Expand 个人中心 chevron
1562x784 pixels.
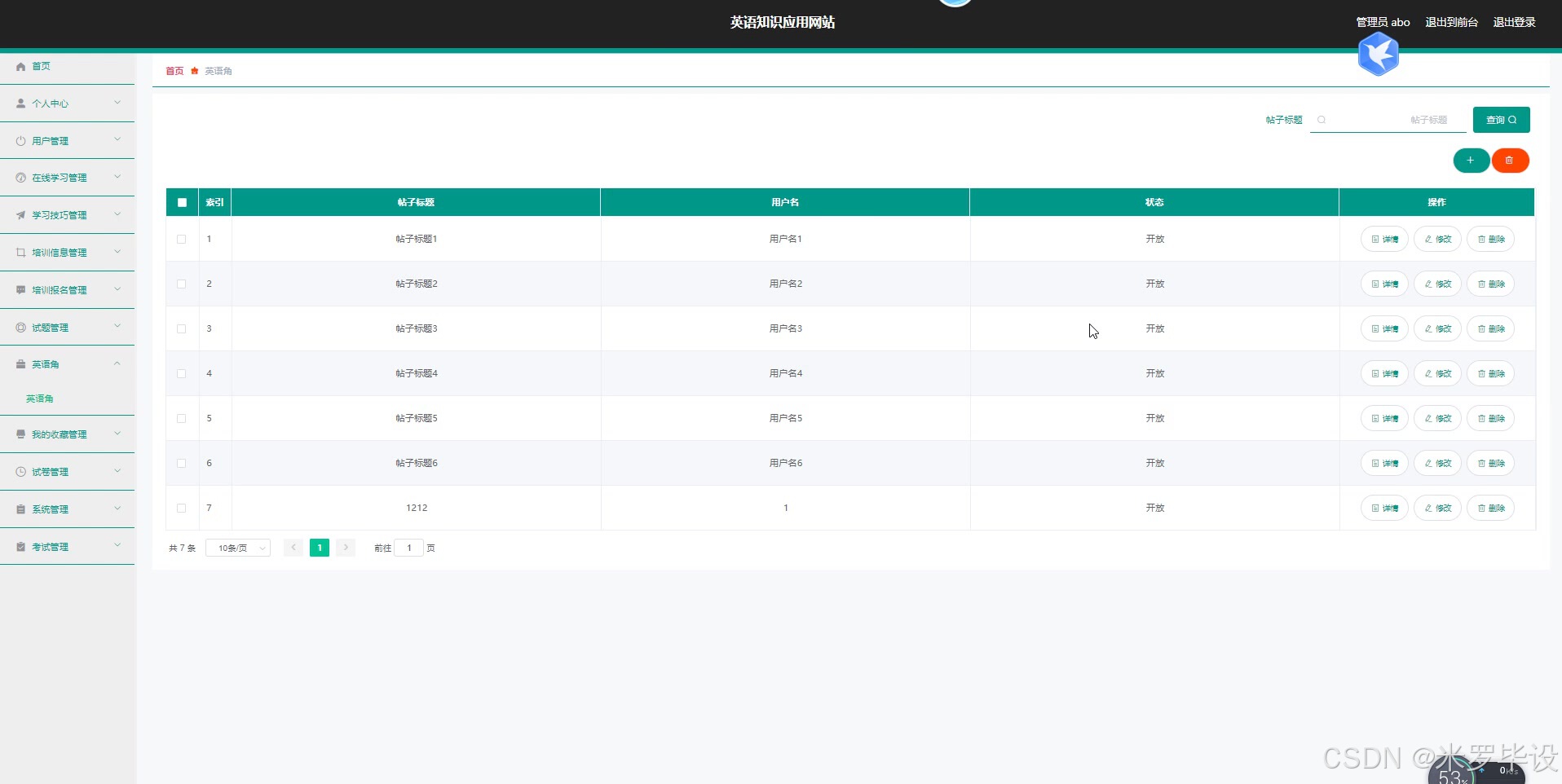tap(117, 103)
